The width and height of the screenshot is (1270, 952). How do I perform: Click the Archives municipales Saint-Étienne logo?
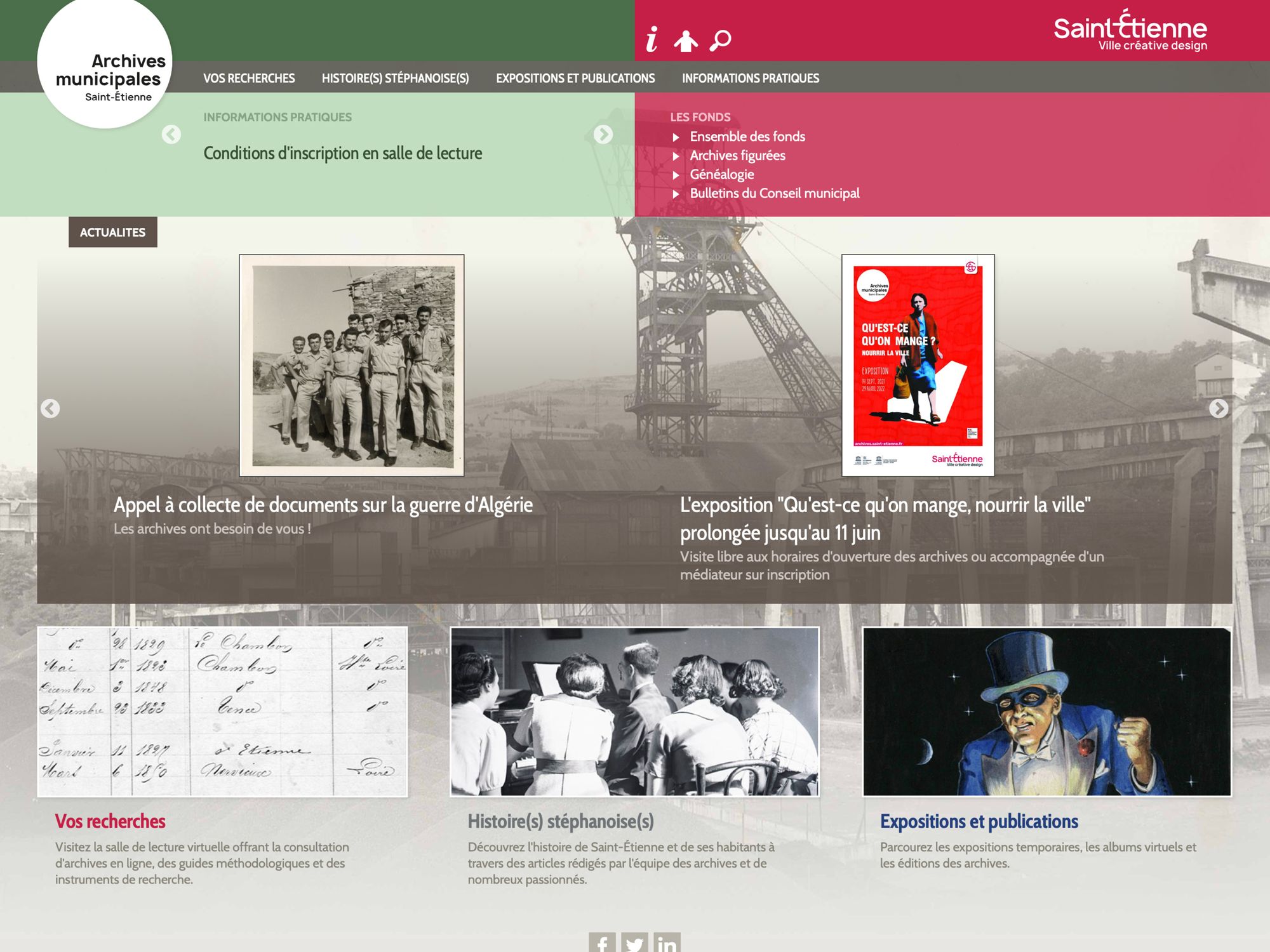tap(105, 63)
